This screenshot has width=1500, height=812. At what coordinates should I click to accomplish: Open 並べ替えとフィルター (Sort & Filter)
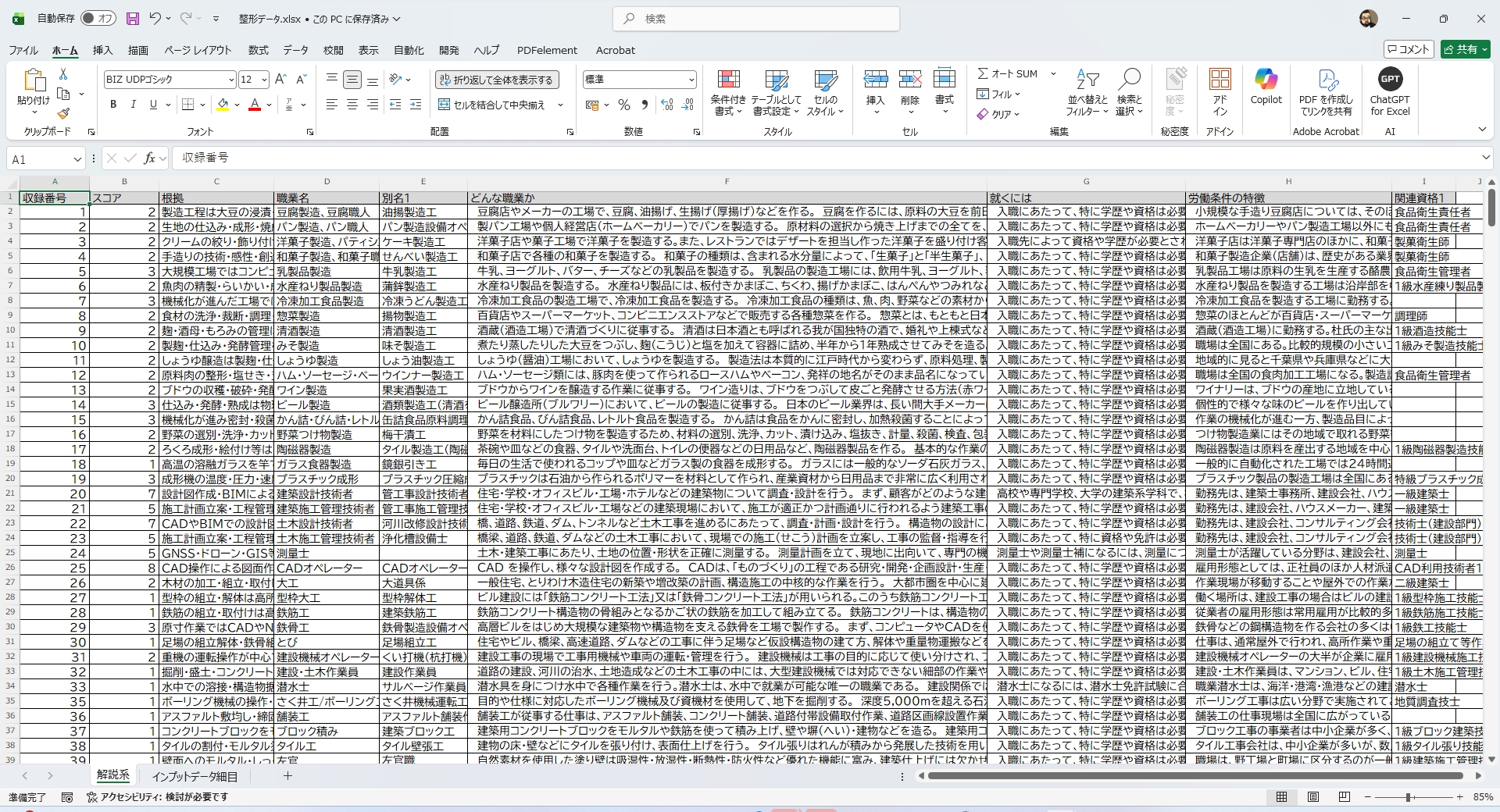(1087, 92)
